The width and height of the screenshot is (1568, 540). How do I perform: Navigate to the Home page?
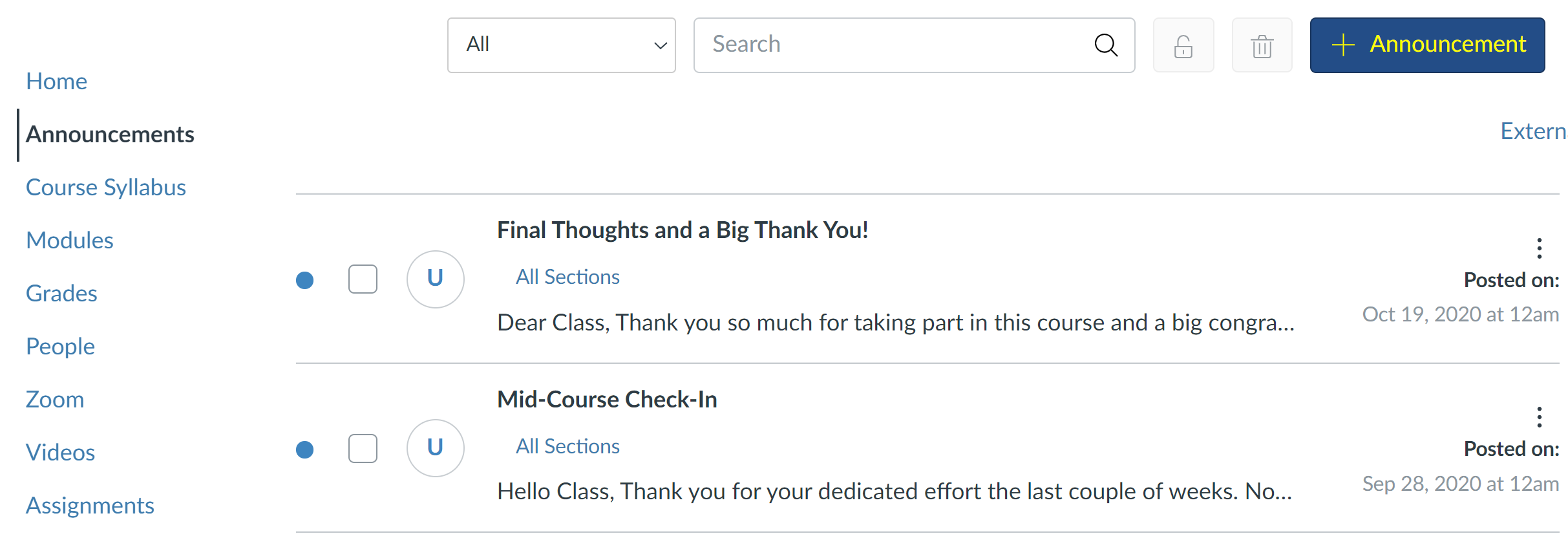[56, 81]
